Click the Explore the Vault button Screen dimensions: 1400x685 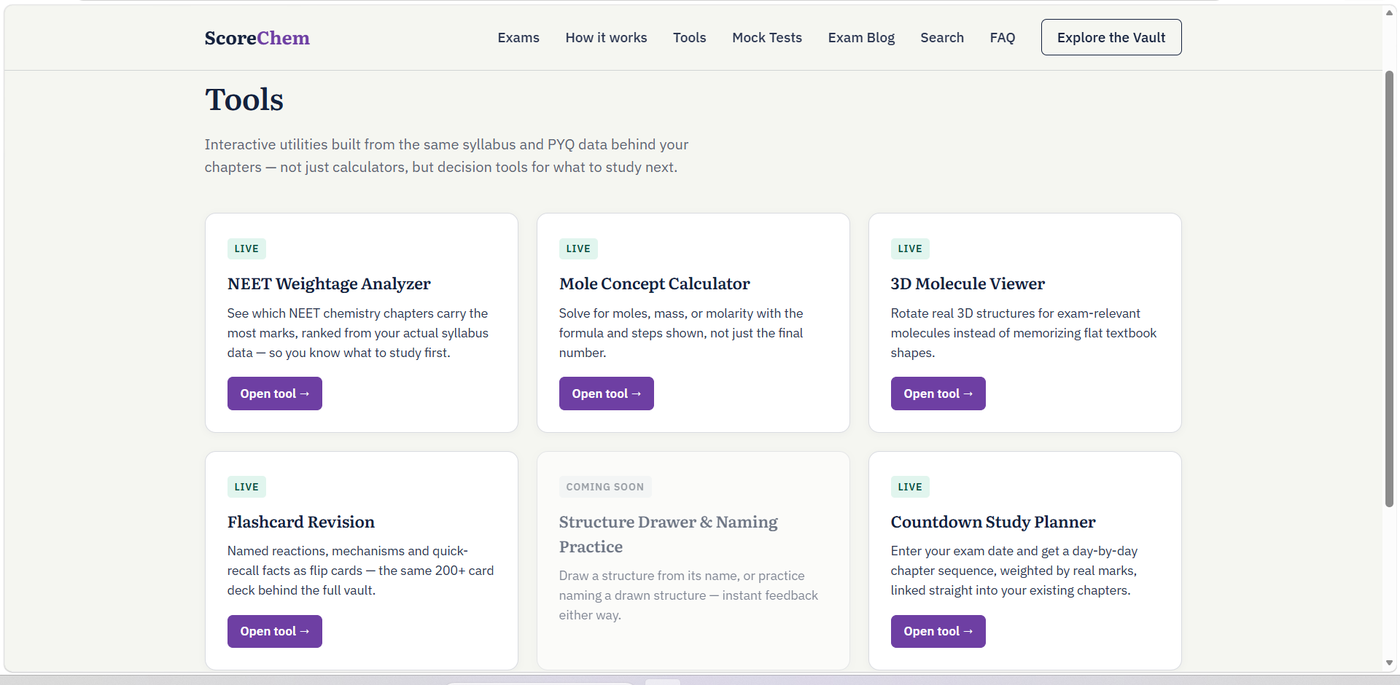pyautogui.click(x=1111, y=38)
